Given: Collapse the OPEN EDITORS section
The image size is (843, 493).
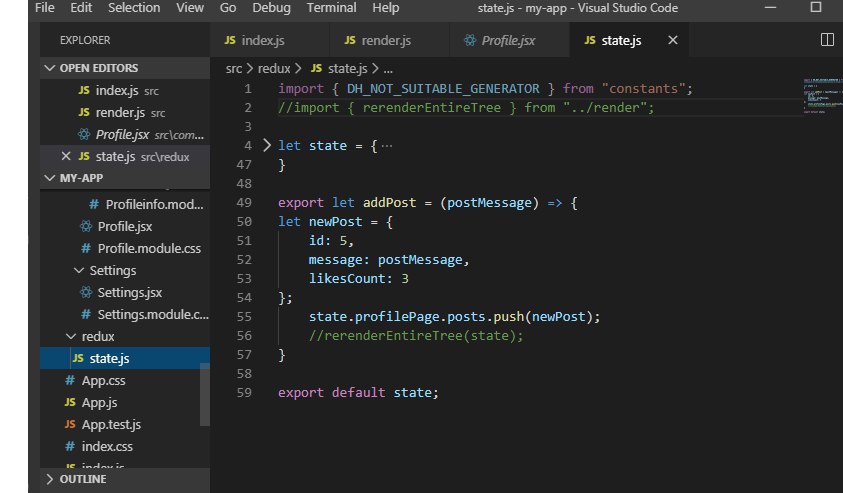Looking at the screenshot, I should [x=51, y=68].
